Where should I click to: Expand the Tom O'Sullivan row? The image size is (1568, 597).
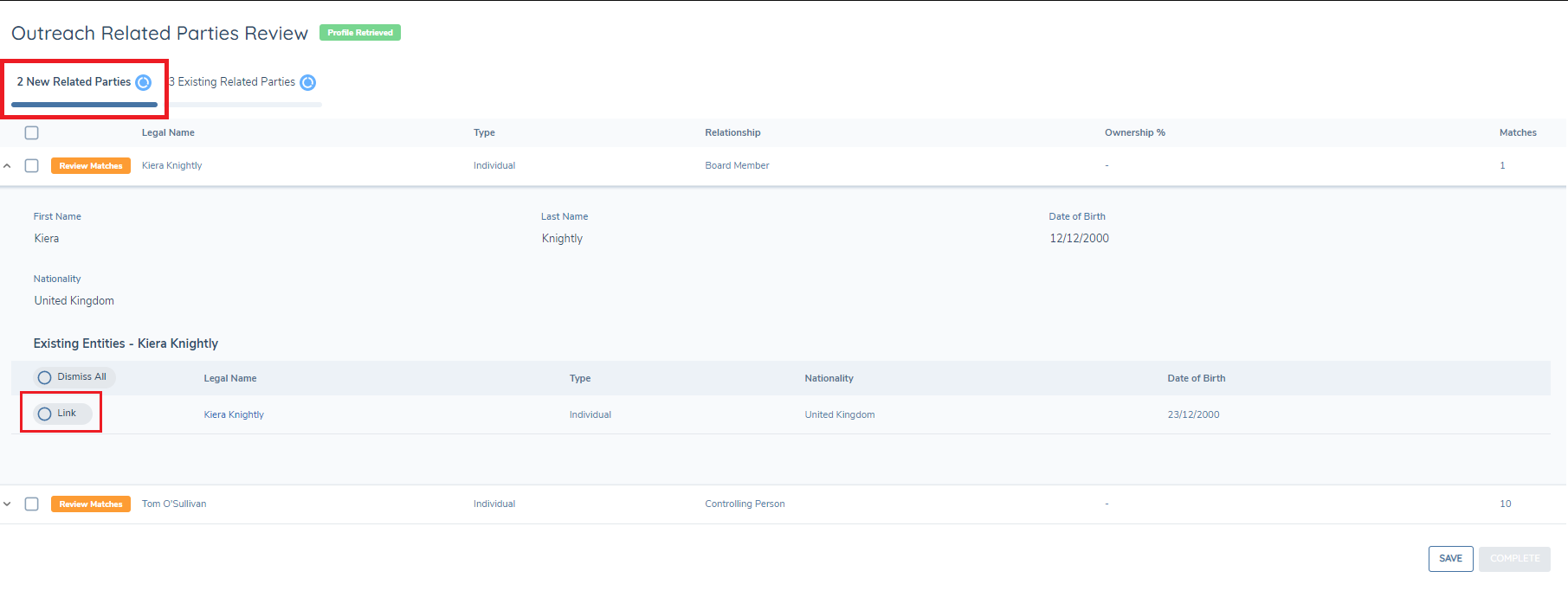8,504
